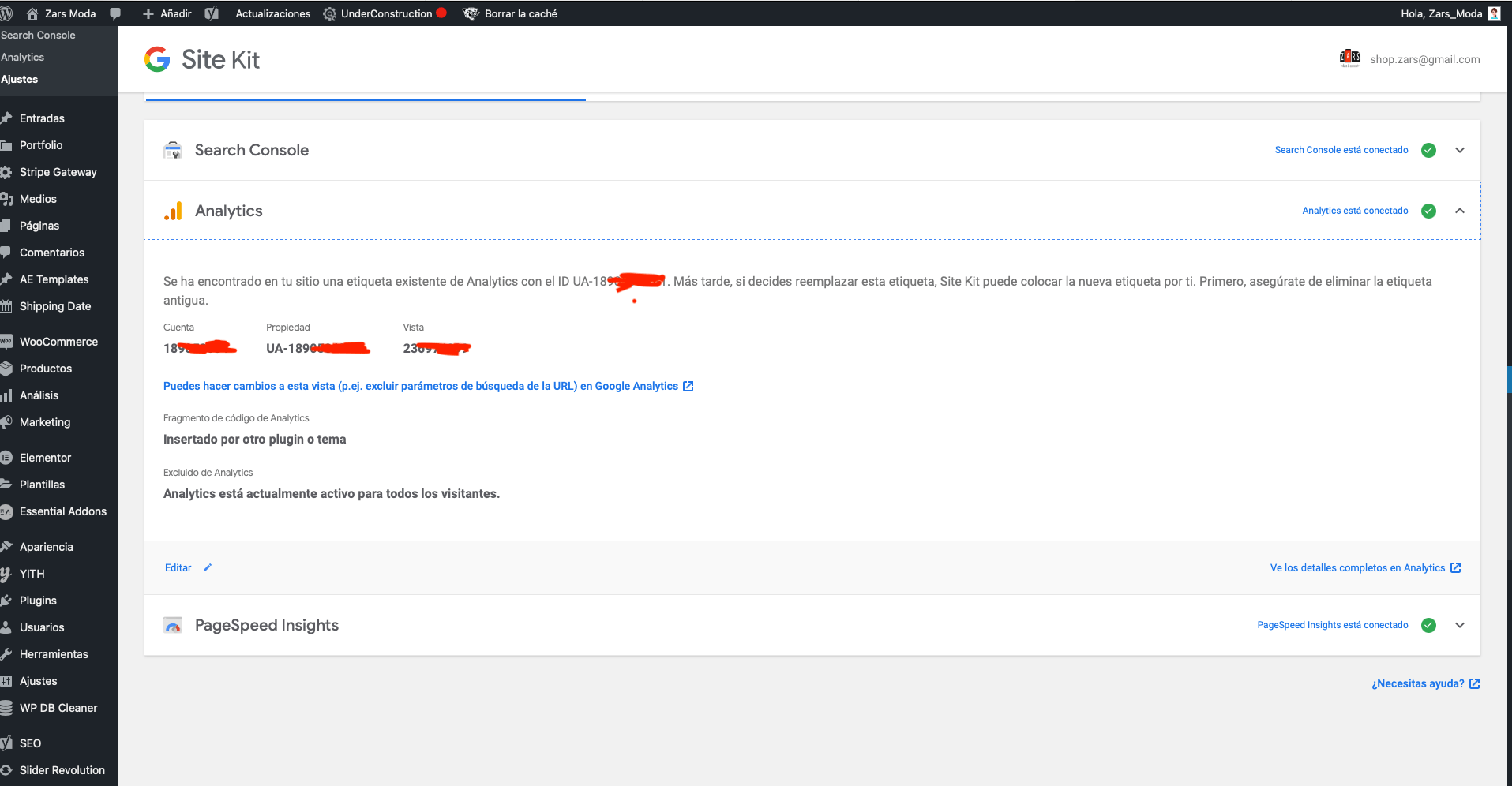Click the green check next to PageSpeed Insights está conectado
The height and width of the screenshot is (786, 1512).
1428,625
